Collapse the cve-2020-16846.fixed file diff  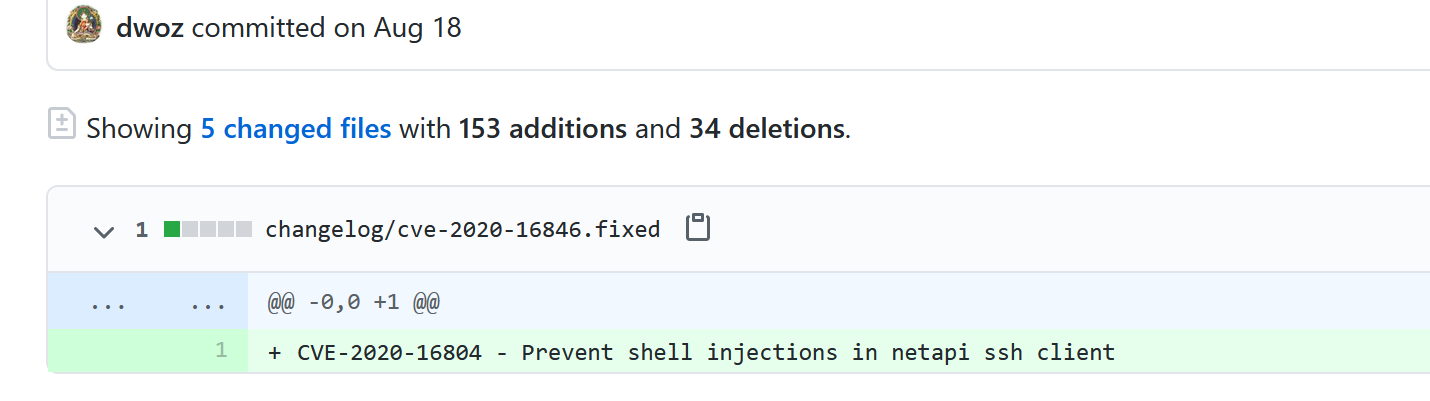pyautogui.click(x=103, y=231)
